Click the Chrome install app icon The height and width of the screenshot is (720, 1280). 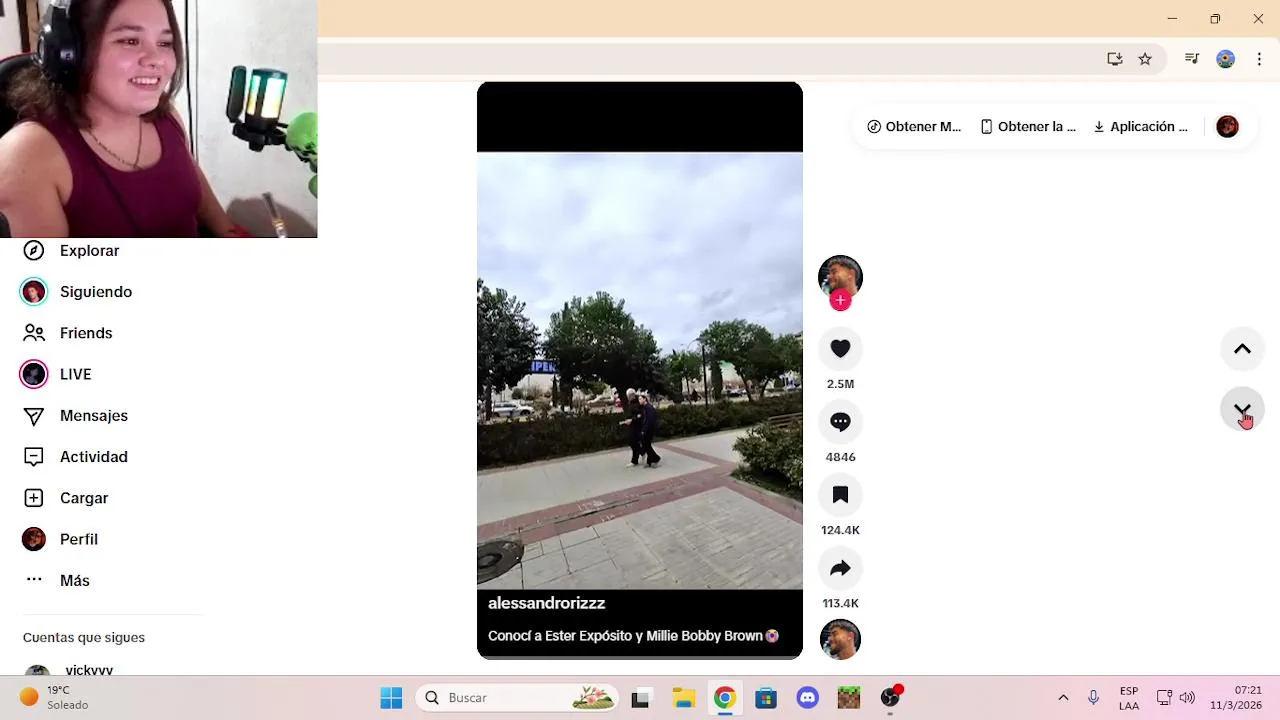(x=1115, y=59)
